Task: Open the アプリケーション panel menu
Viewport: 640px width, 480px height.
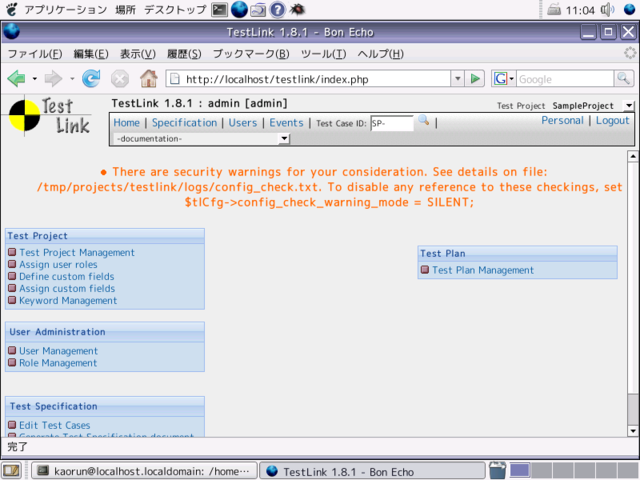Action: (65, 9)
